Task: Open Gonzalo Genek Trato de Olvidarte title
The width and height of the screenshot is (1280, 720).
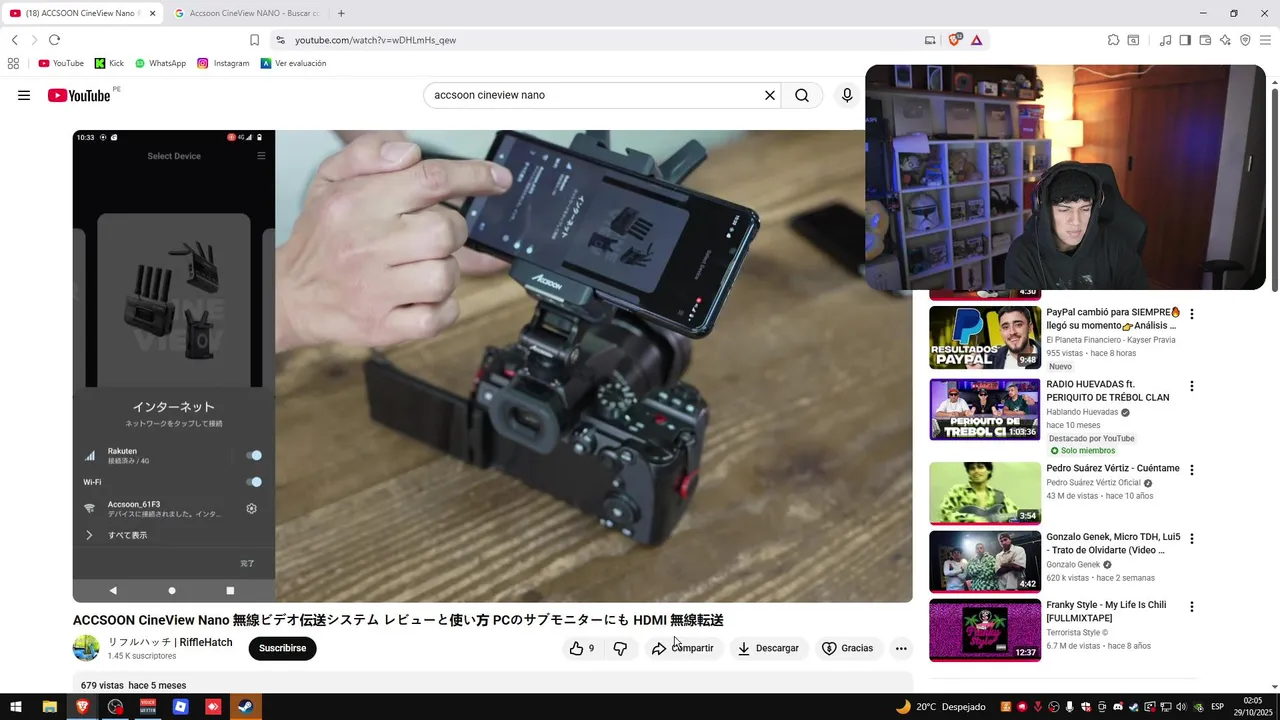Action: [1113, 544]
